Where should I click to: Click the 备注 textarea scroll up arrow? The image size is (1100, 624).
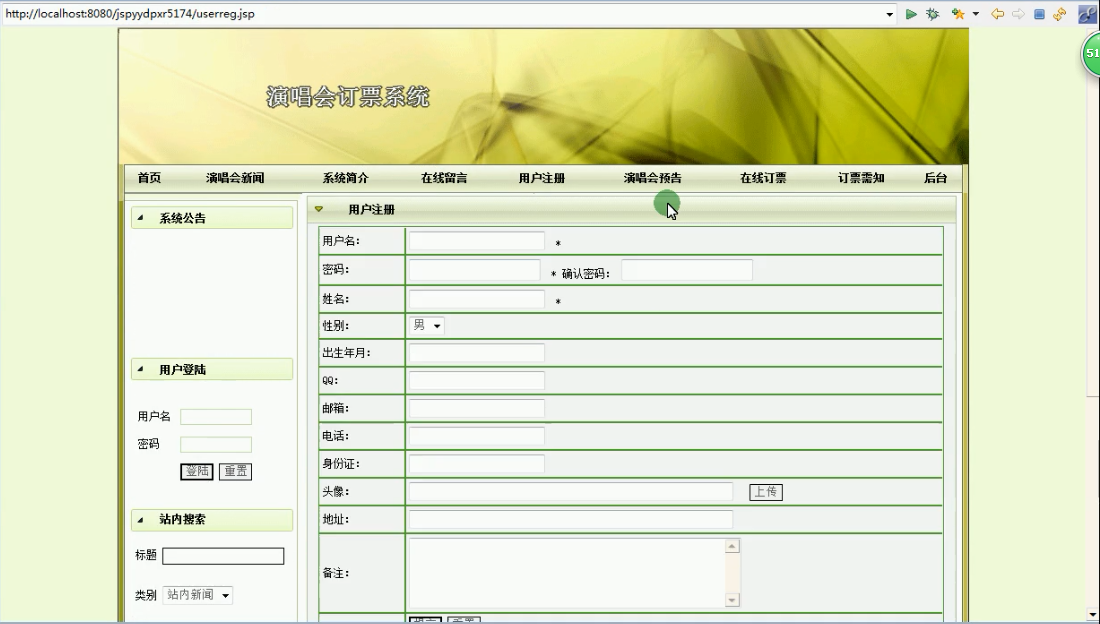(732, 545)
